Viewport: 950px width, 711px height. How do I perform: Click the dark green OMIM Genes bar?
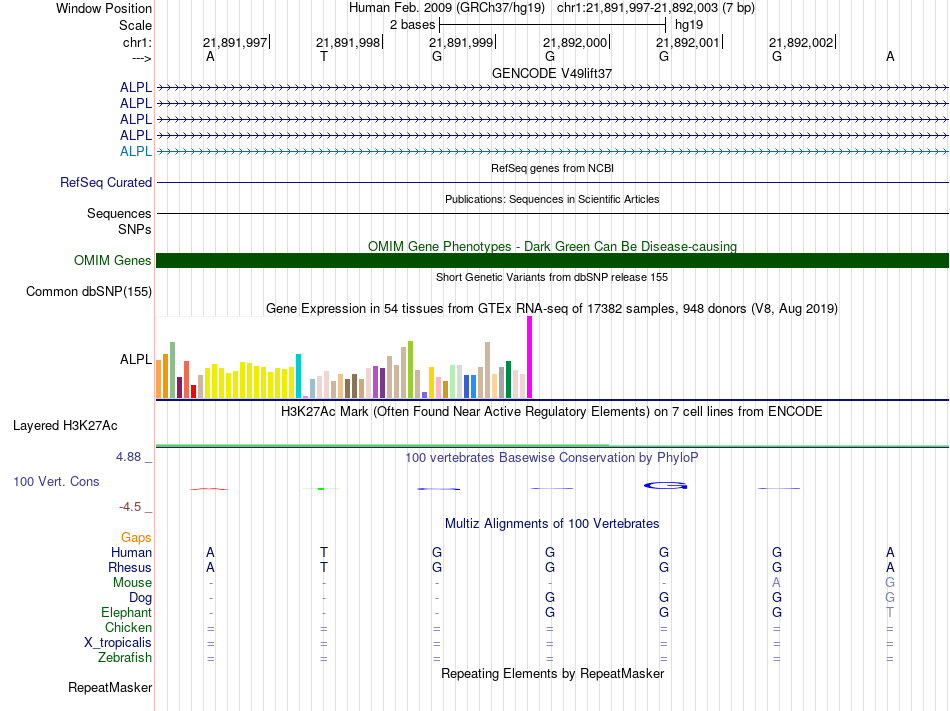(x=552, y=261)
